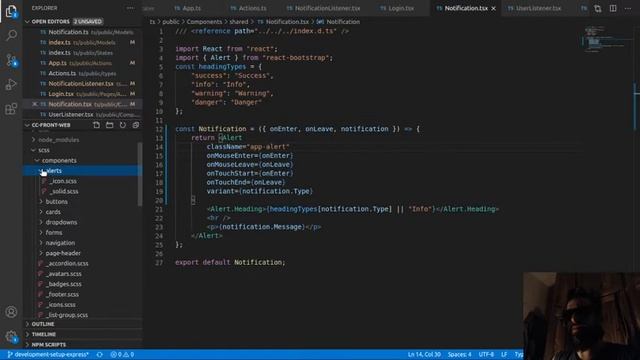Split the editor to the right
This screenshot has height=360, width=640.
[613, 8]
